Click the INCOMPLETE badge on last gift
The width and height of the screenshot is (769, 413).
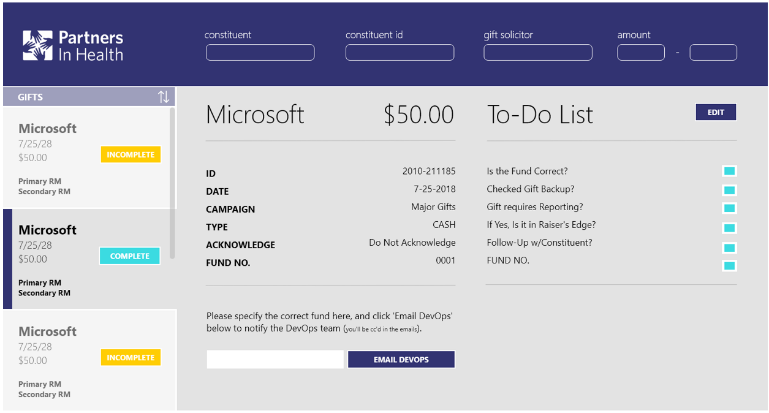[x=130, y=358]
